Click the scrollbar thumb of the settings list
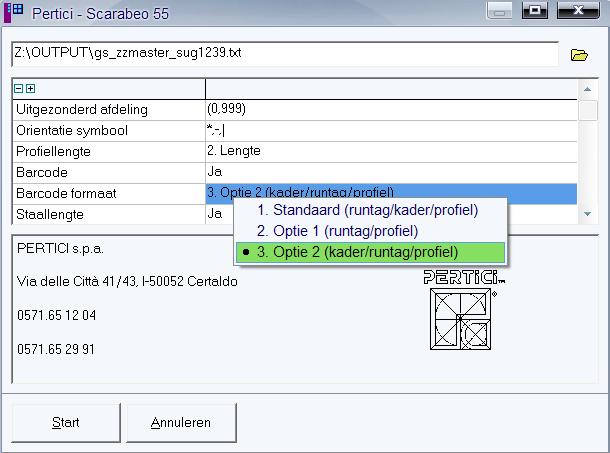Viewport: 610px width, 453px height. 588,111
